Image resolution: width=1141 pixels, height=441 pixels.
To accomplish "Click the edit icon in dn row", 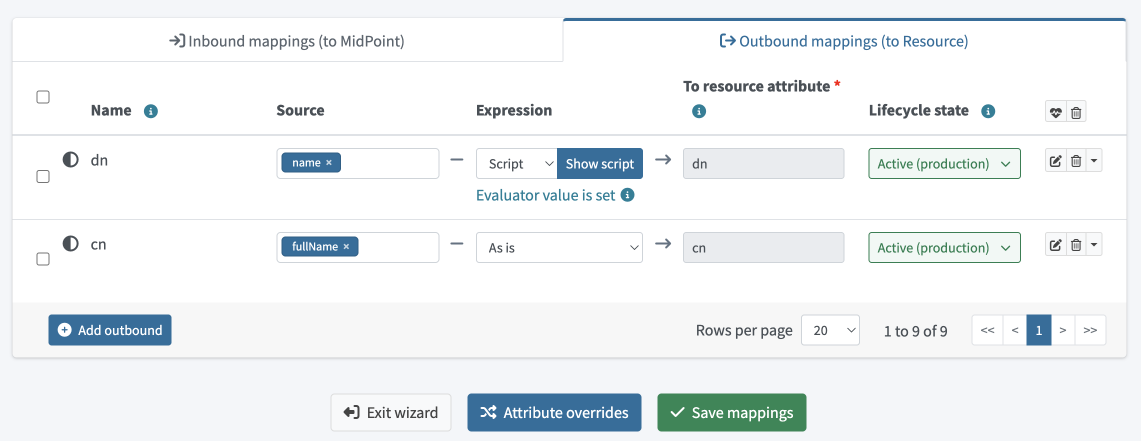I will point(1055,162).
